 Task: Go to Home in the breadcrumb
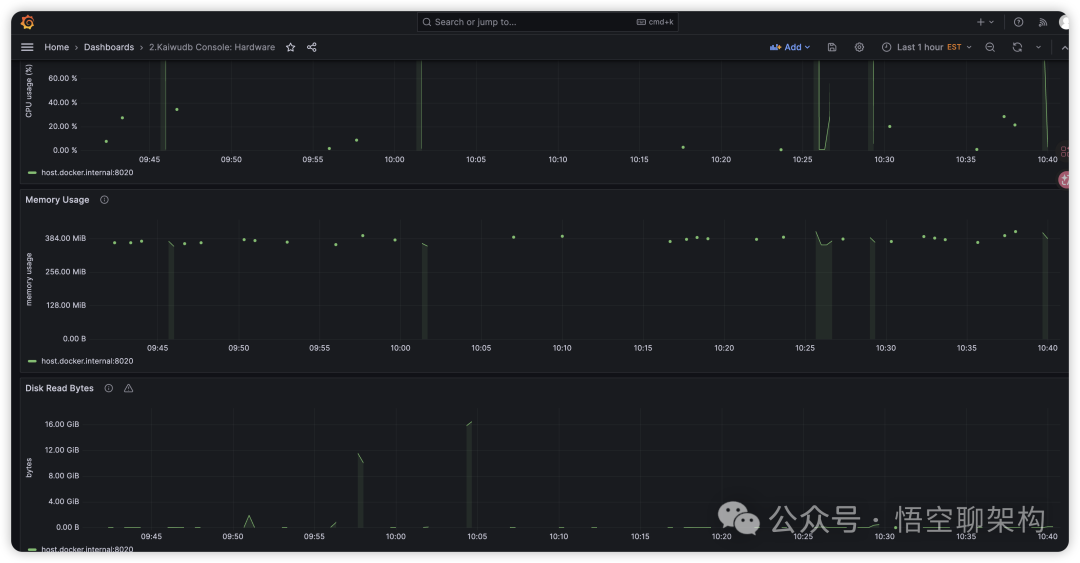[x=57, y=47]
